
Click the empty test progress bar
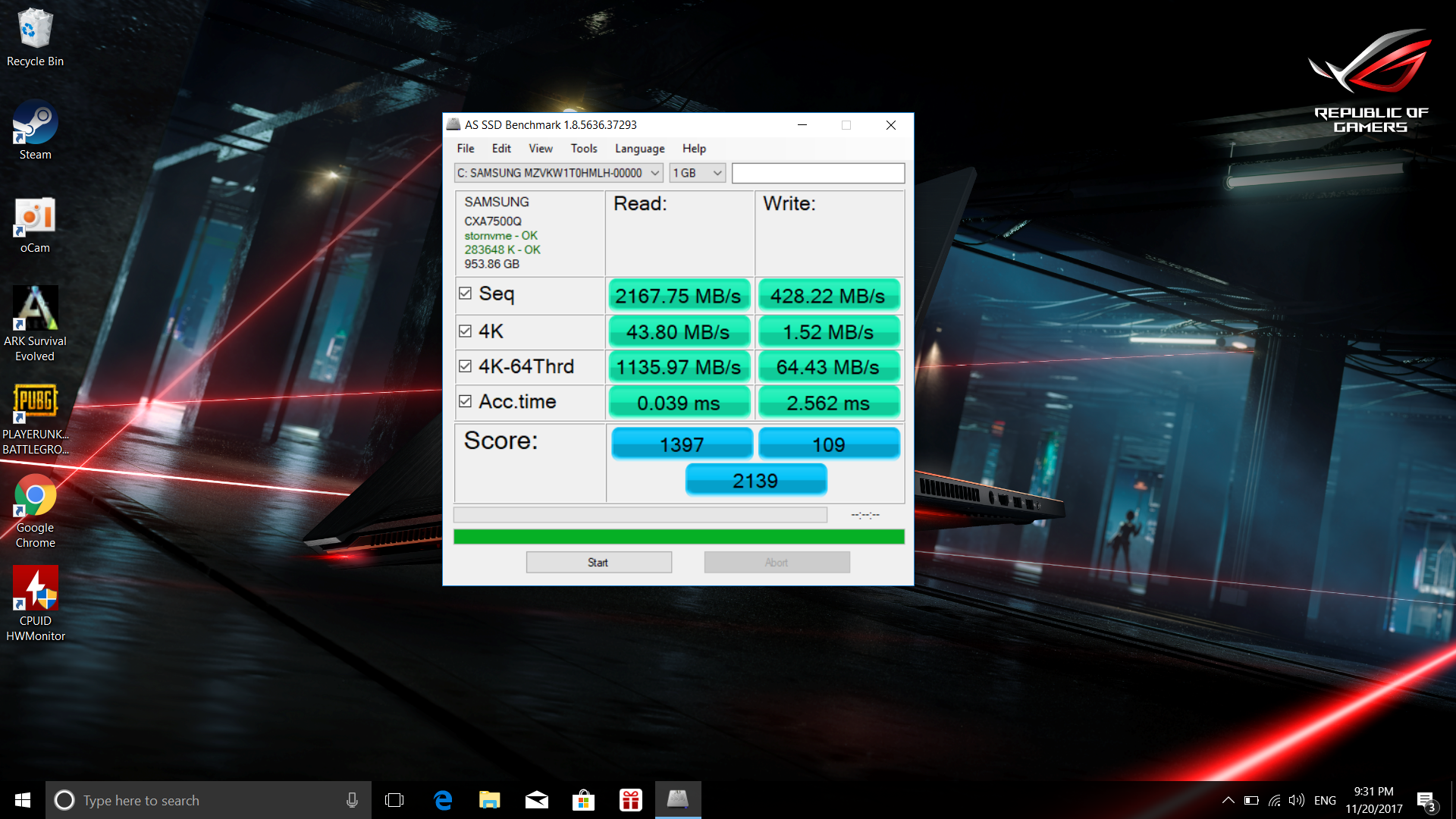[x=640, y=515]
